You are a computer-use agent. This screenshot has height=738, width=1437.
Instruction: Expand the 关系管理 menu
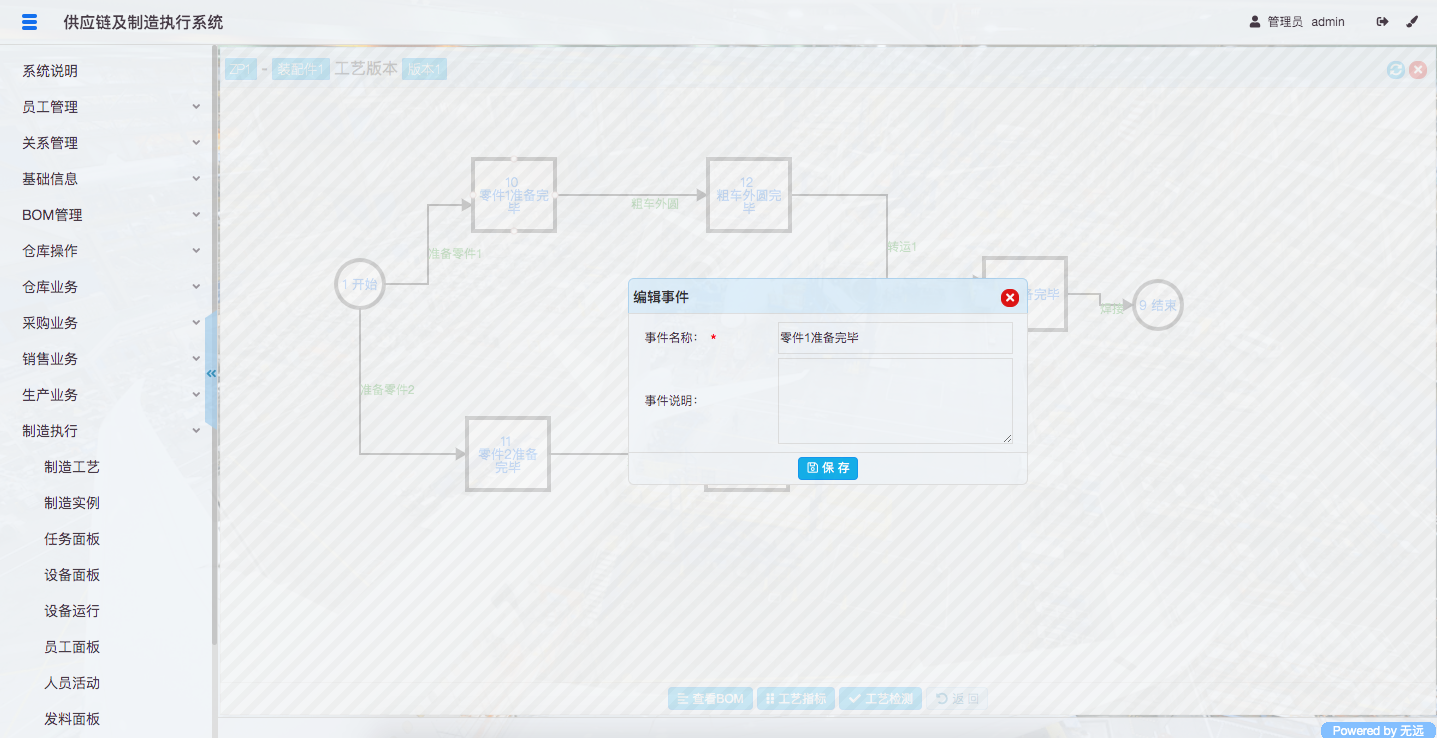(x=110, y=143)
